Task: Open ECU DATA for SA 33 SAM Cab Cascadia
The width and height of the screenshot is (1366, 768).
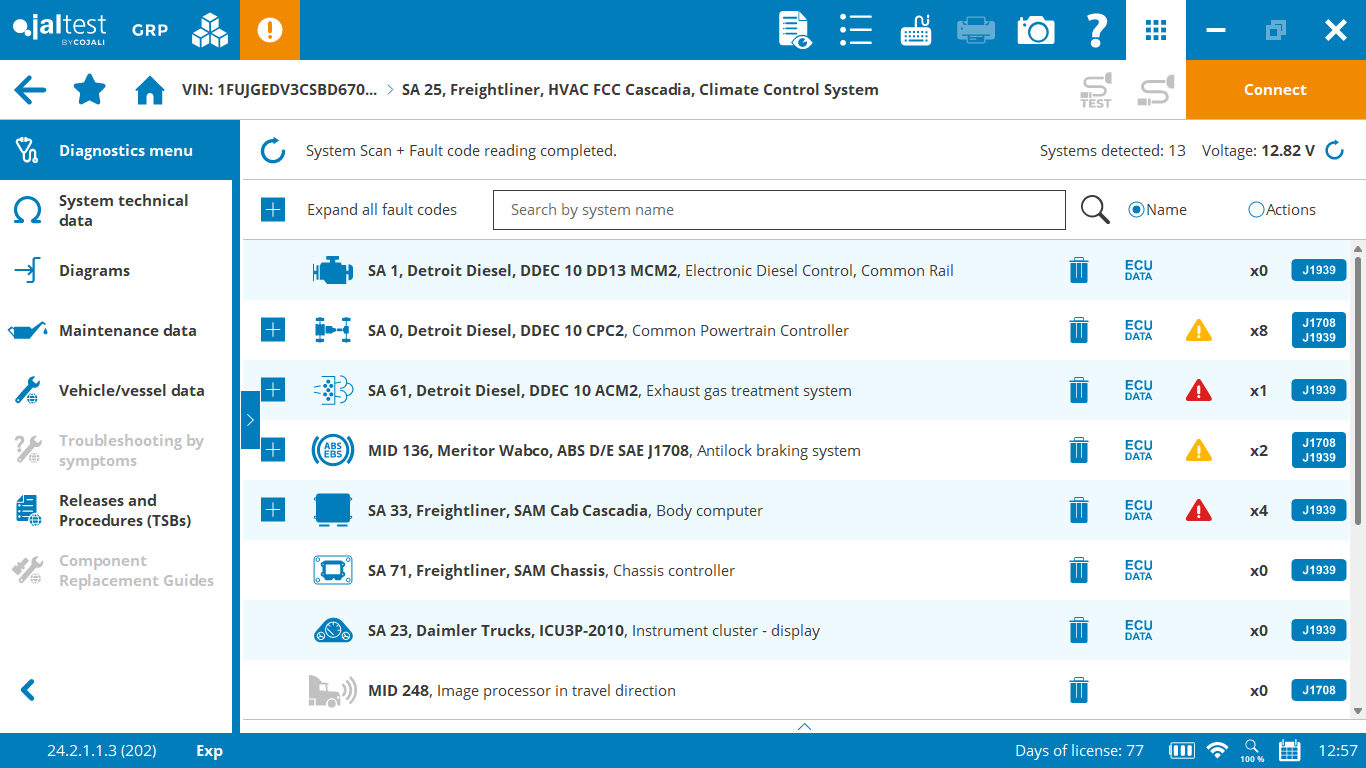Action: (x=1138, y=510)
